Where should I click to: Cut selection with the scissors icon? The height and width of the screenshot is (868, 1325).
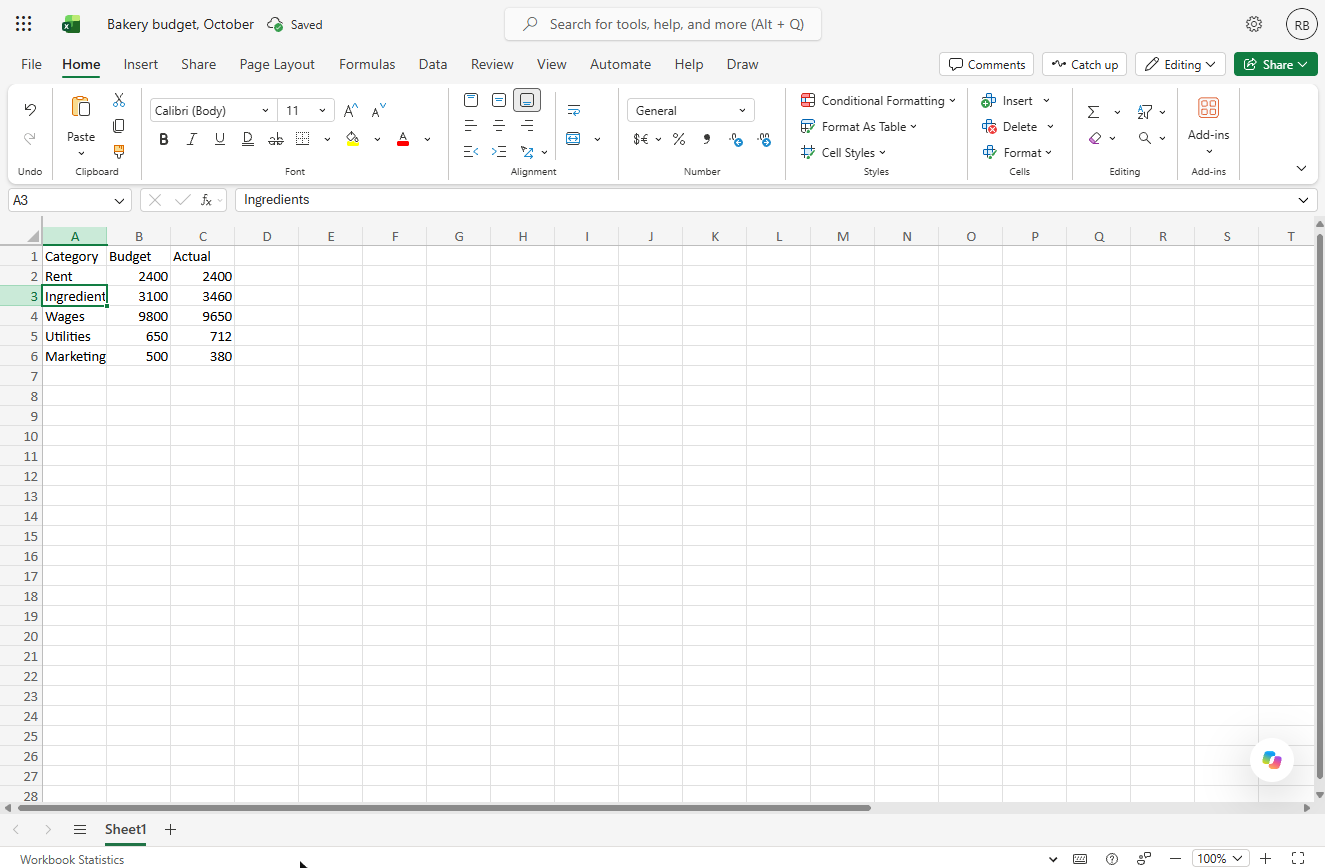[x=119, y=100]
